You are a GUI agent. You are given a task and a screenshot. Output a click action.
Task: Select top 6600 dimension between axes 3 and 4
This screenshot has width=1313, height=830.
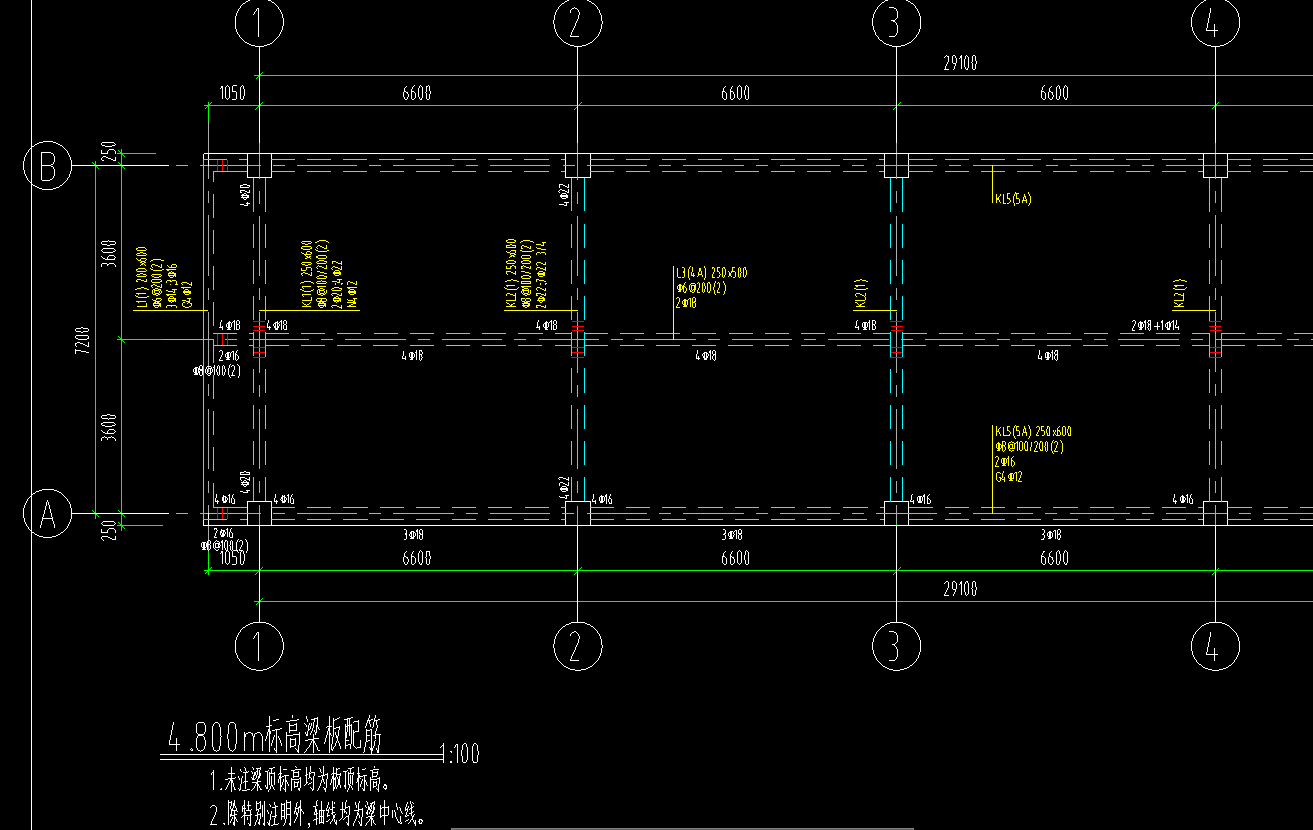(1054, 93)
